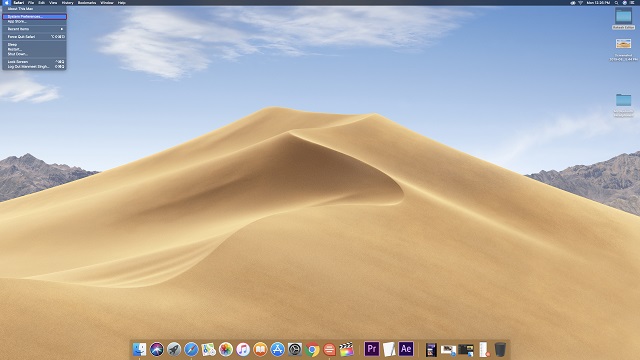This screenshot has width=640, height=360.
Task: Open the Bookmarks menu
Action: [87, 2]
